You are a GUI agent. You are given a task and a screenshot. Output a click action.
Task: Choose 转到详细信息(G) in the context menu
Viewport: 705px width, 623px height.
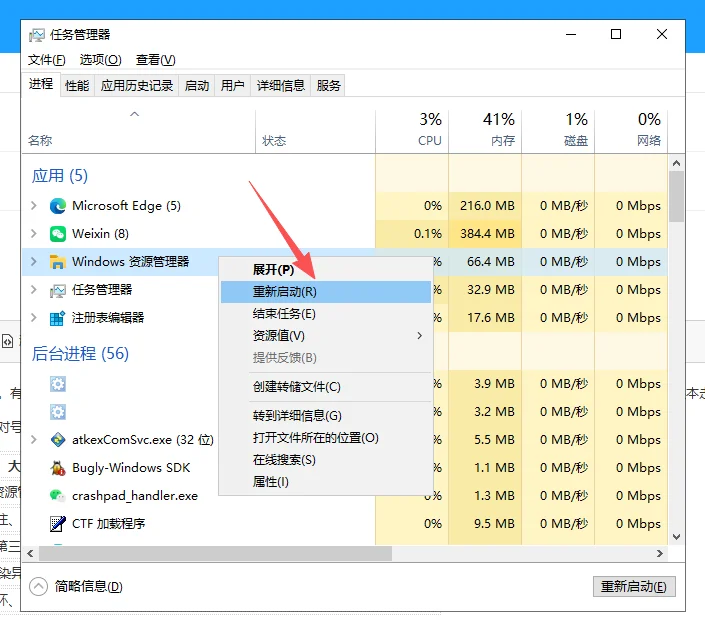pyautogui.click(x=326, y=416)
